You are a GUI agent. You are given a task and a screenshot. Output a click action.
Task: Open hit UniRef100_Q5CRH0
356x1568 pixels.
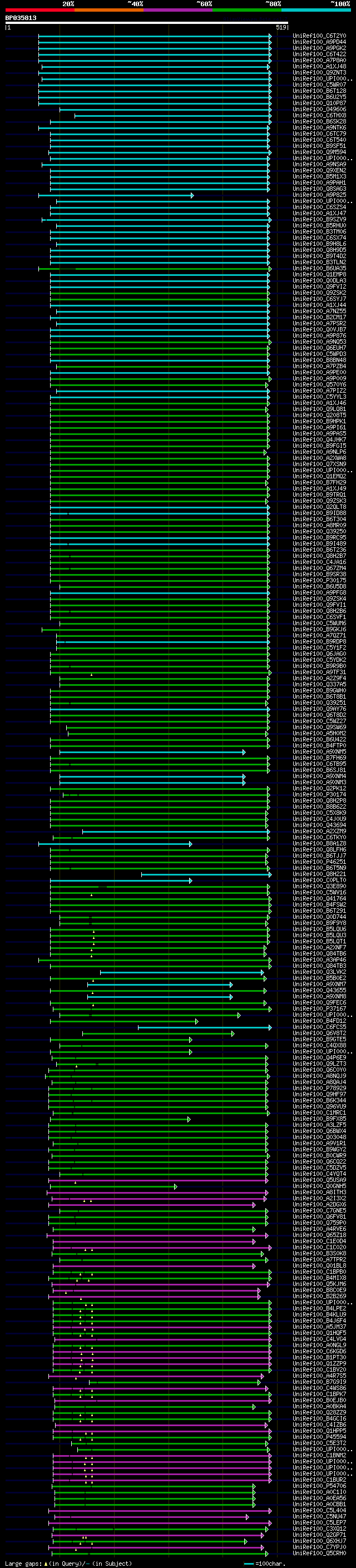tap(319, 1554)
